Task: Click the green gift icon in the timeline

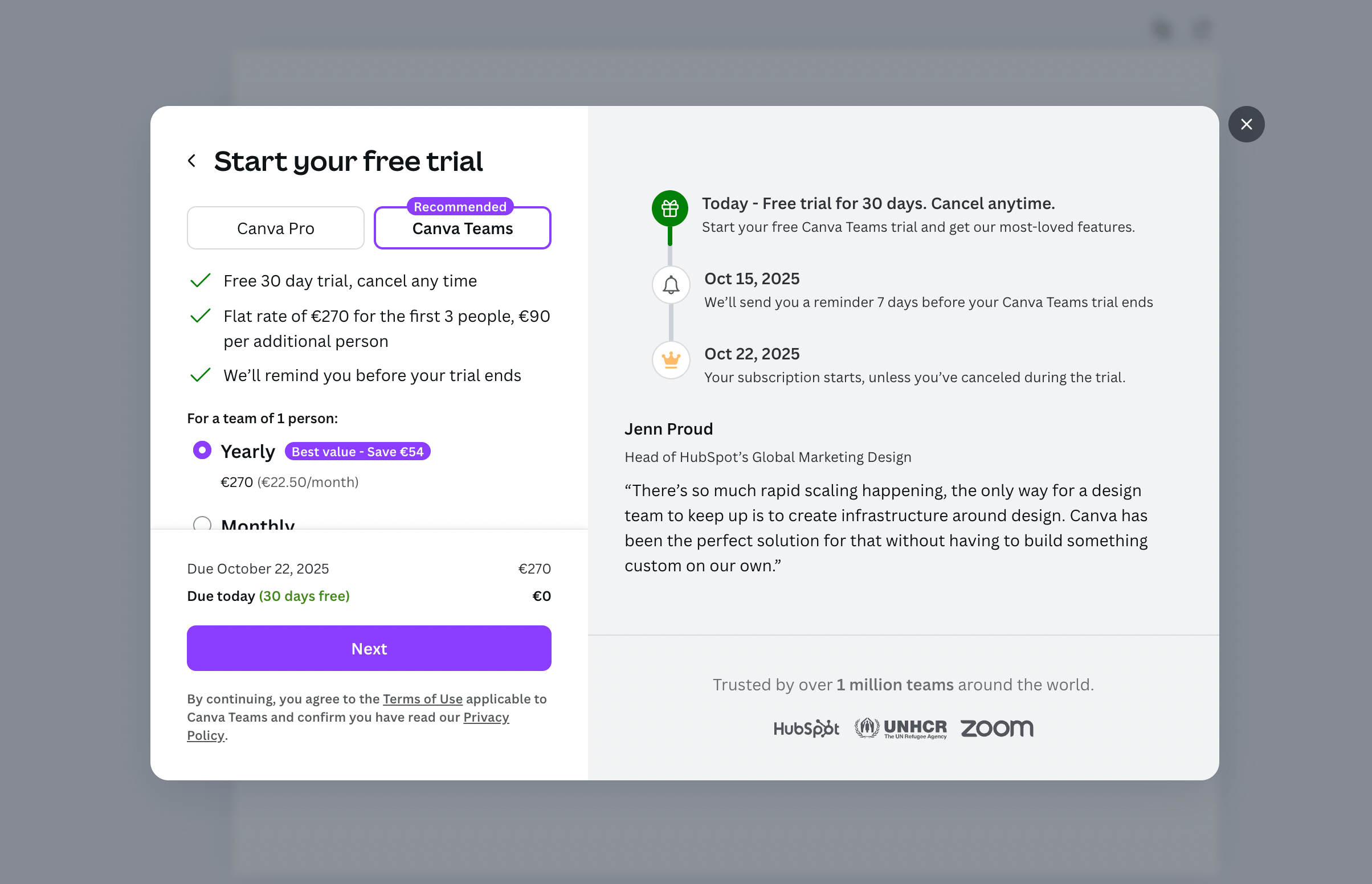Action: tap(669, 208)
